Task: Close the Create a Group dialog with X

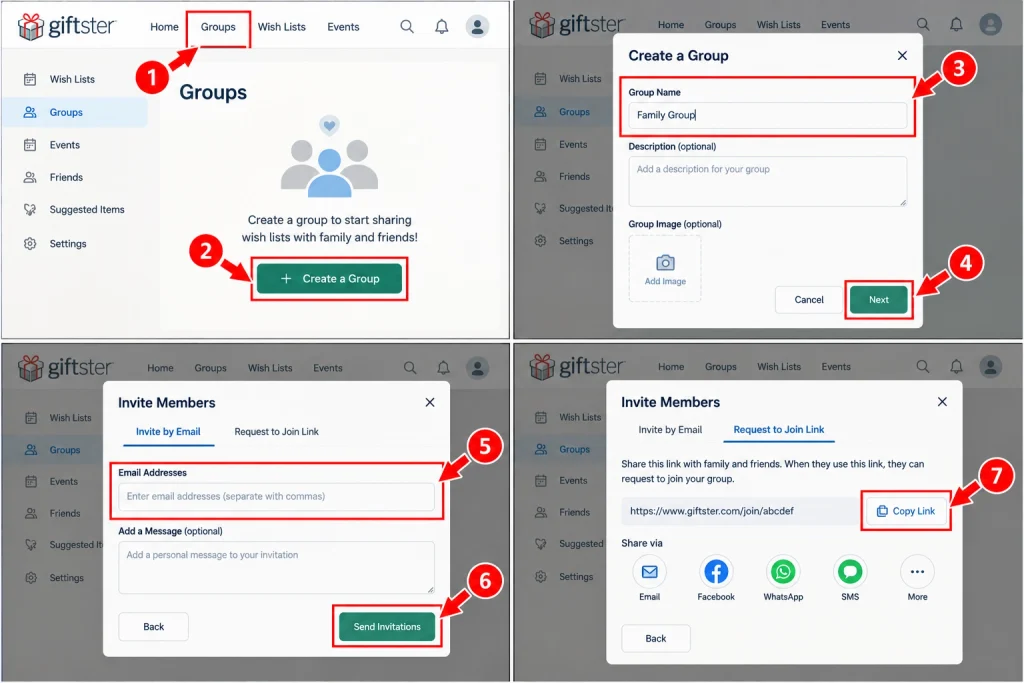Action: [x=902, y=56]
